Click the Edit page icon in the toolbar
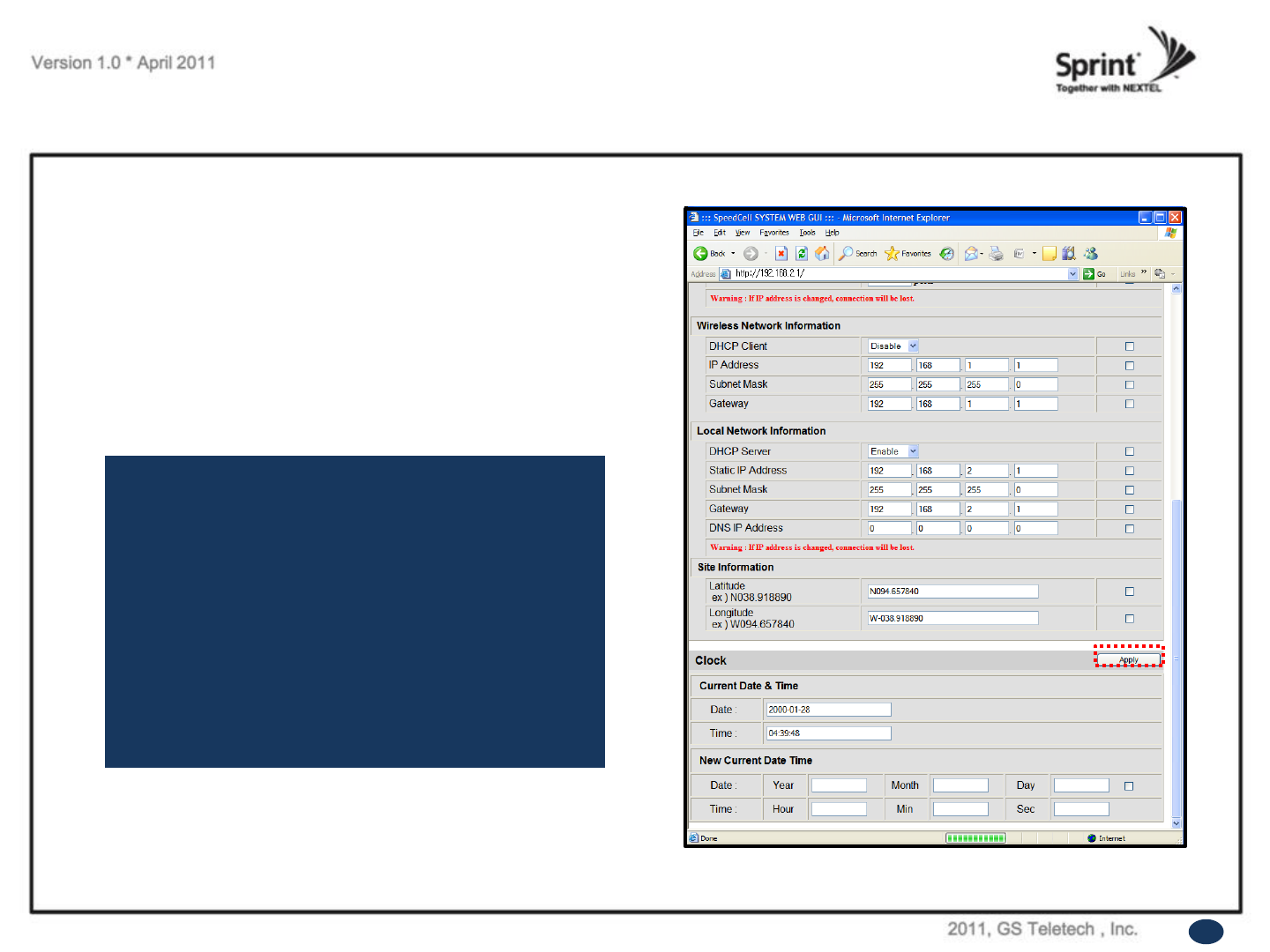1270x952 pixels. [1019, 254]
